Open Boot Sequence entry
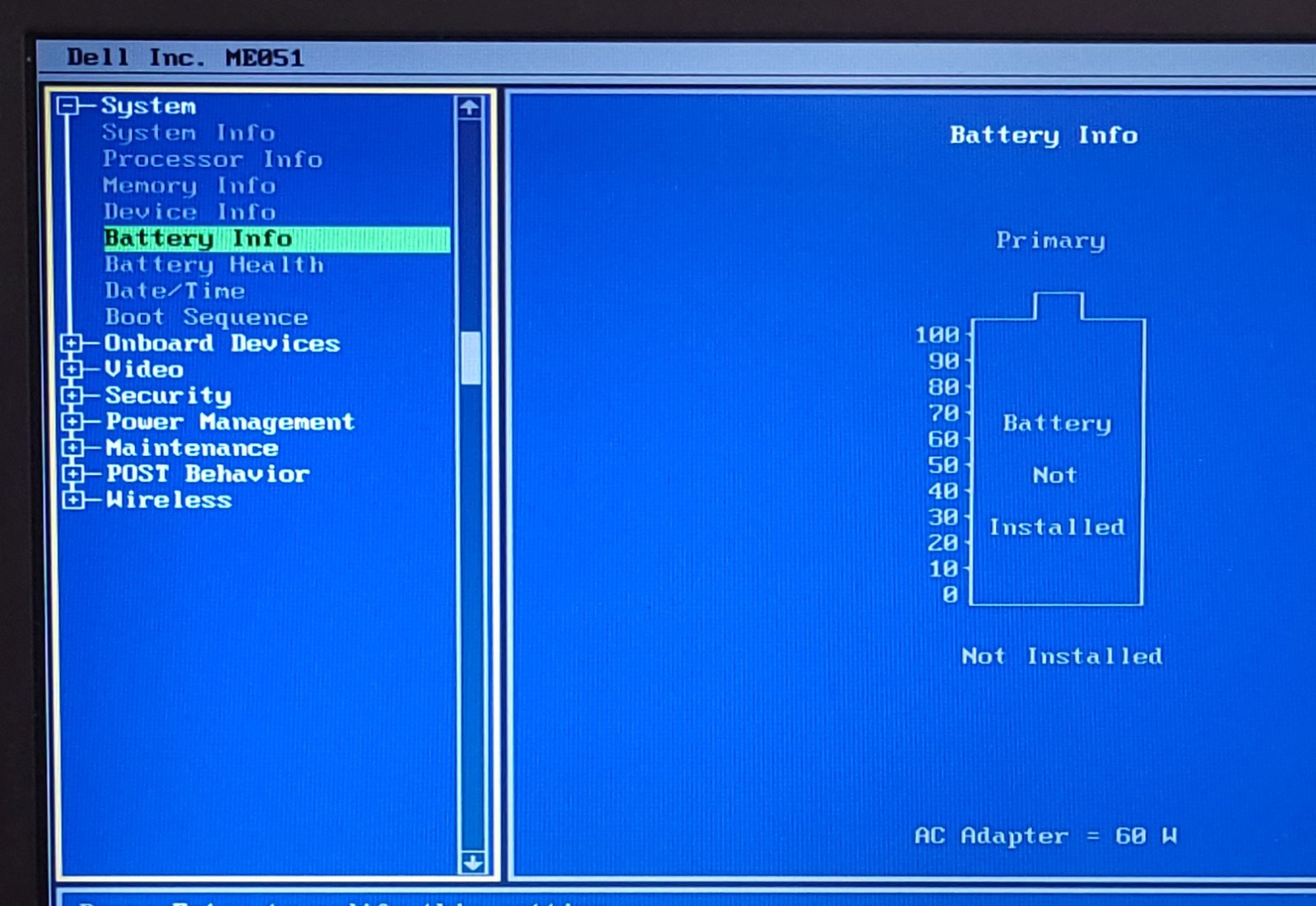The height and width of the screenshot is (906, 1316). point(206,317)
